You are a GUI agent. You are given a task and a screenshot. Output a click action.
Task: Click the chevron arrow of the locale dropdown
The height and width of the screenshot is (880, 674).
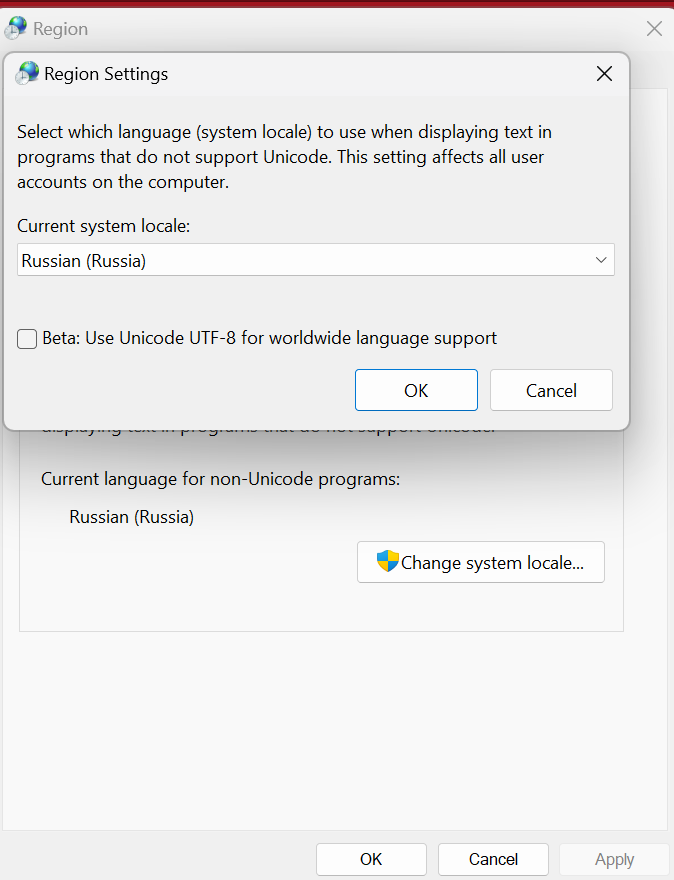[x=601, y=260]
